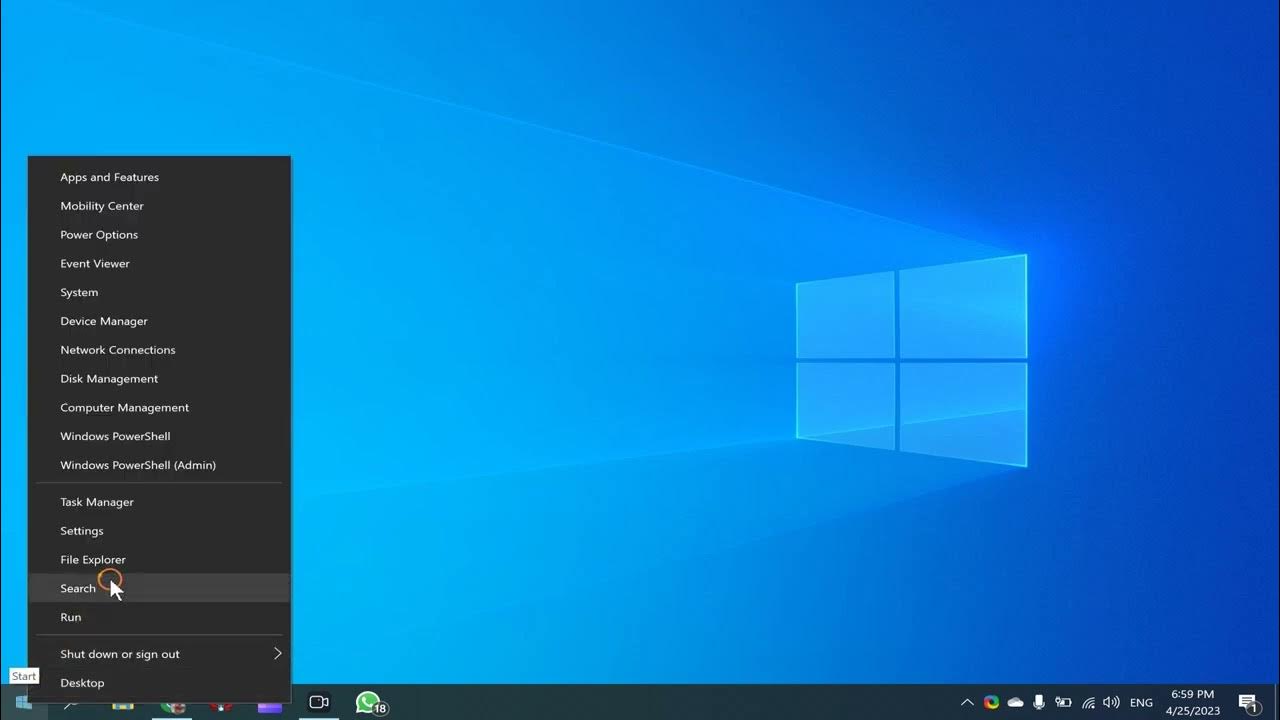
Task: Choose Search in the Start context menu
Action: 78,588
